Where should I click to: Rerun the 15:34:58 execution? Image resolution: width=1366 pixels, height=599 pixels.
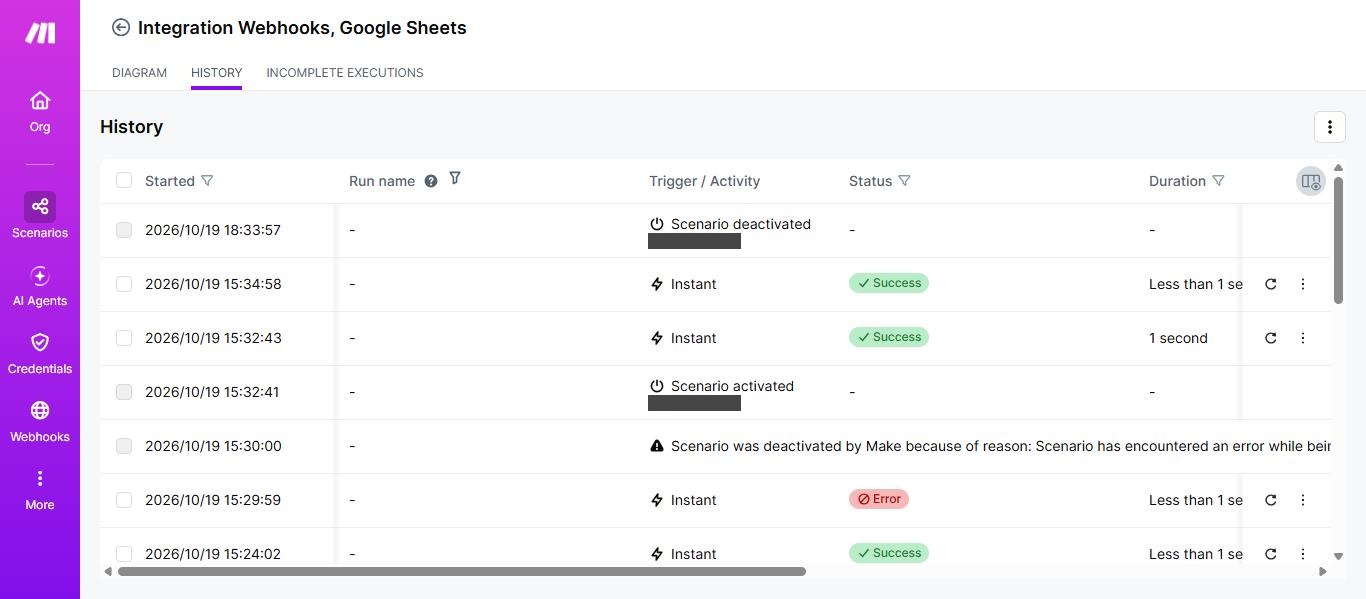[x=1271, y=284]
